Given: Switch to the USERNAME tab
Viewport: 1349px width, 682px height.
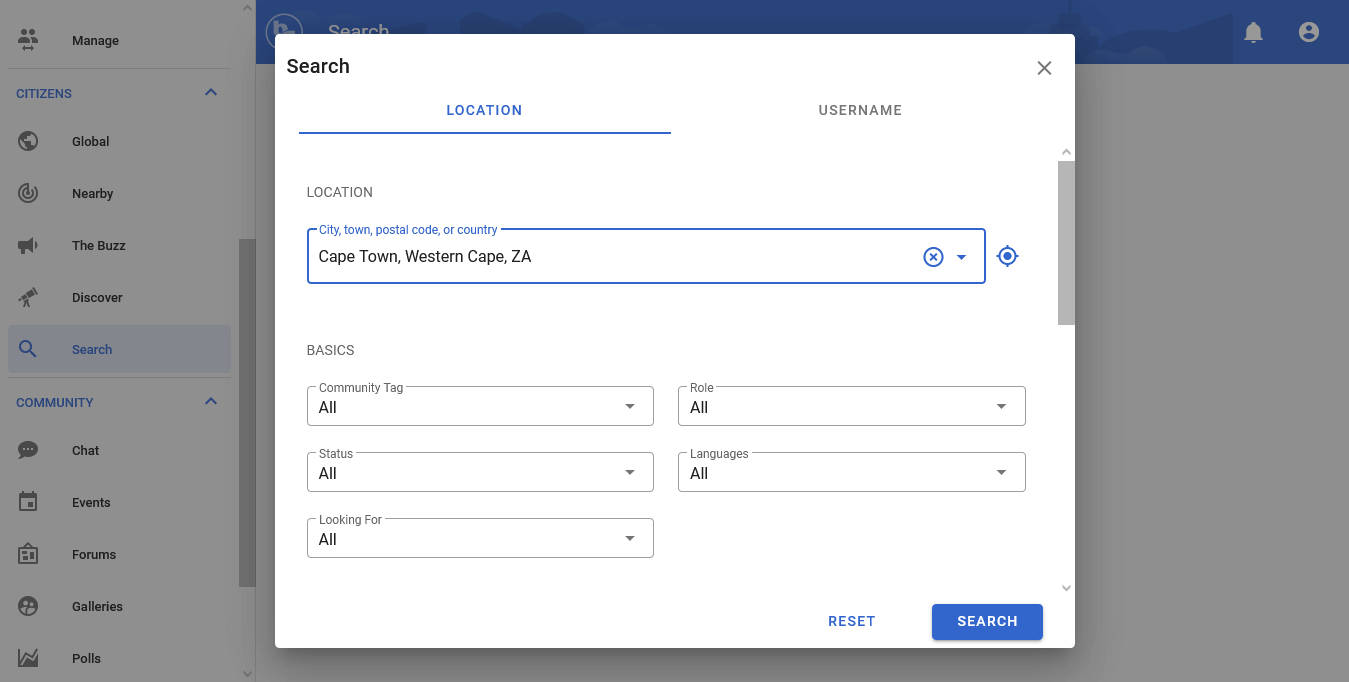Looking at the screenshot, I should (860, 111).
